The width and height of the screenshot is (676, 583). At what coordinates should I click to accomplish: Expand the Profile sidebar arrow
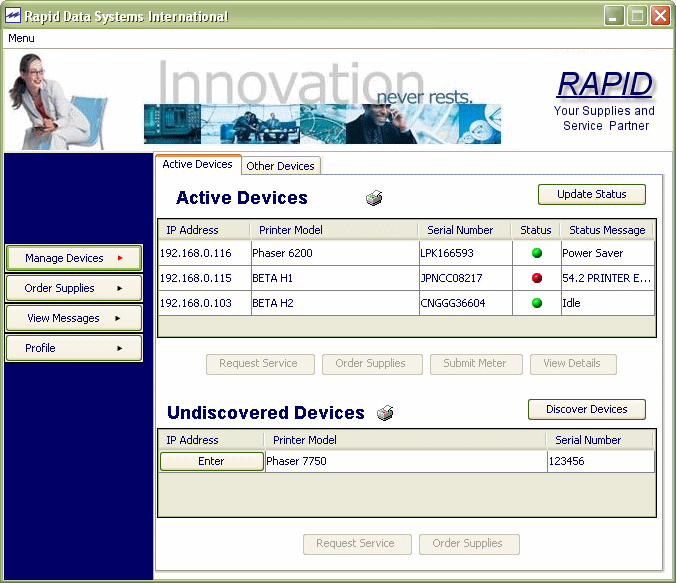click(x=120, y=348)
